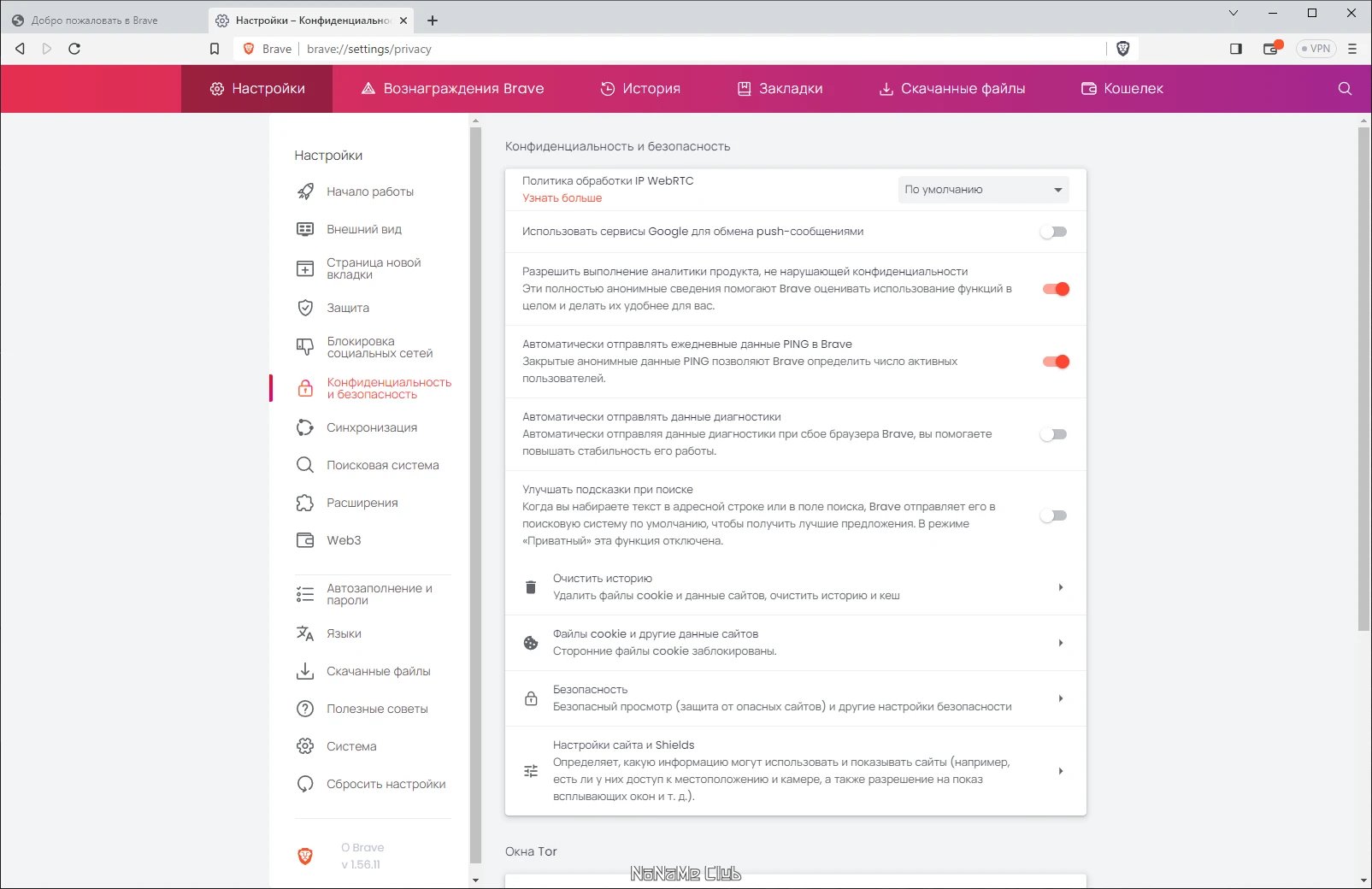Click the Страница новой вкладки sidebar icon
Image resolution: width=1372 pixels, height=889 pixels.
[x=305, y=268]
